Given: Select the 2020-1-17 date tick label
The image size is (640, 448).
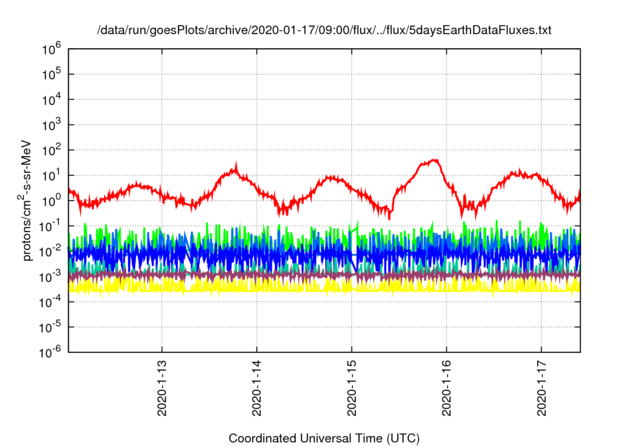Looking at the screenshot, I should coord(541,388).
